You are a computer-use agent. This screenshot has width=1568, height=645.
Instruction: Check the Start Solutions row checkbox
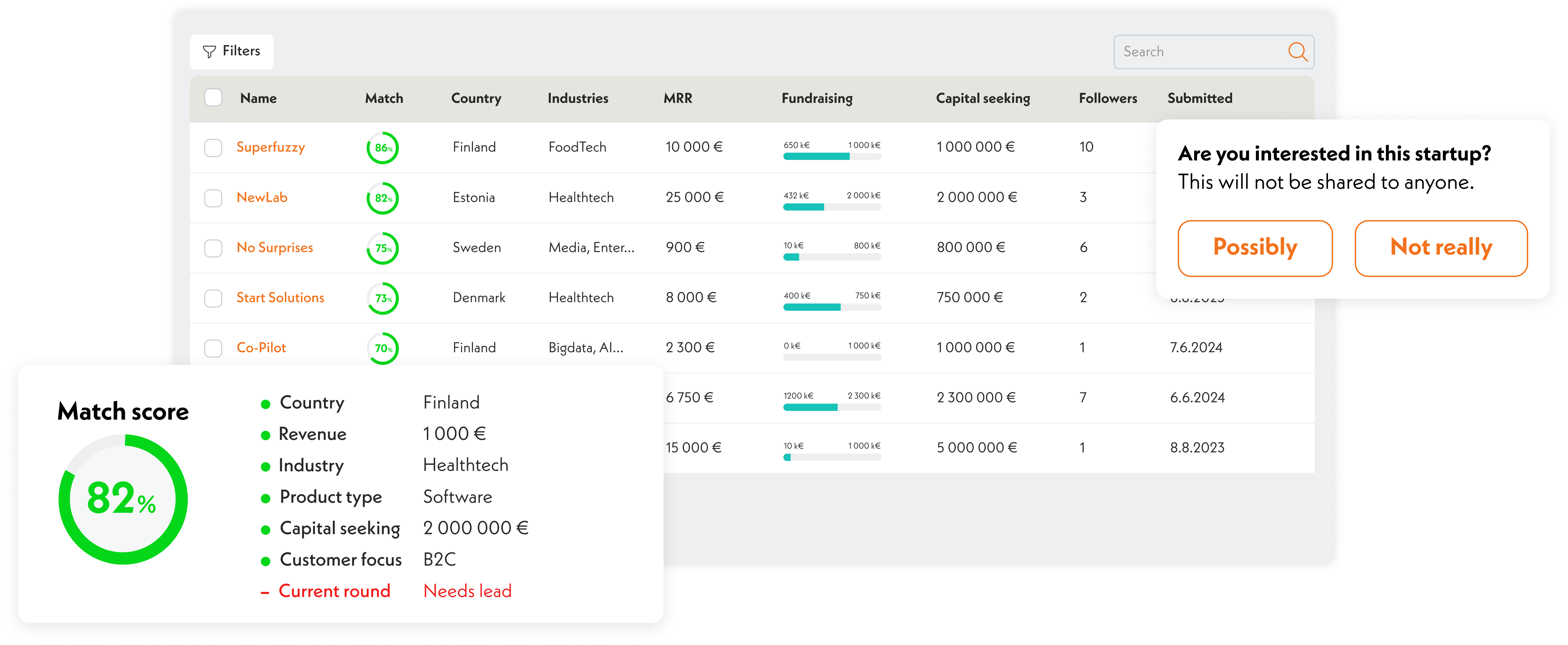tap(213, 298)
